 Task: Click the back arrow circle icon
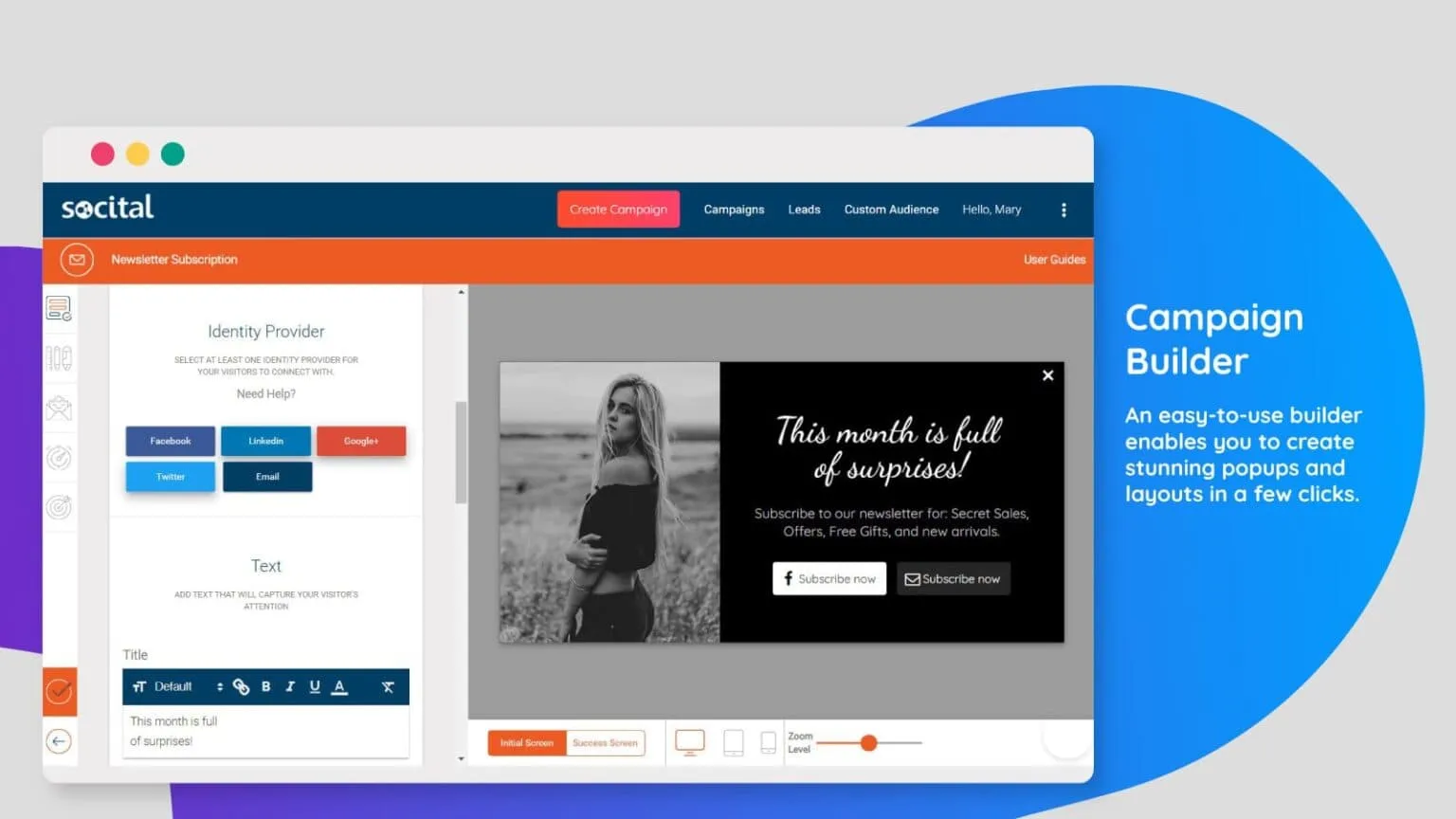59,741
